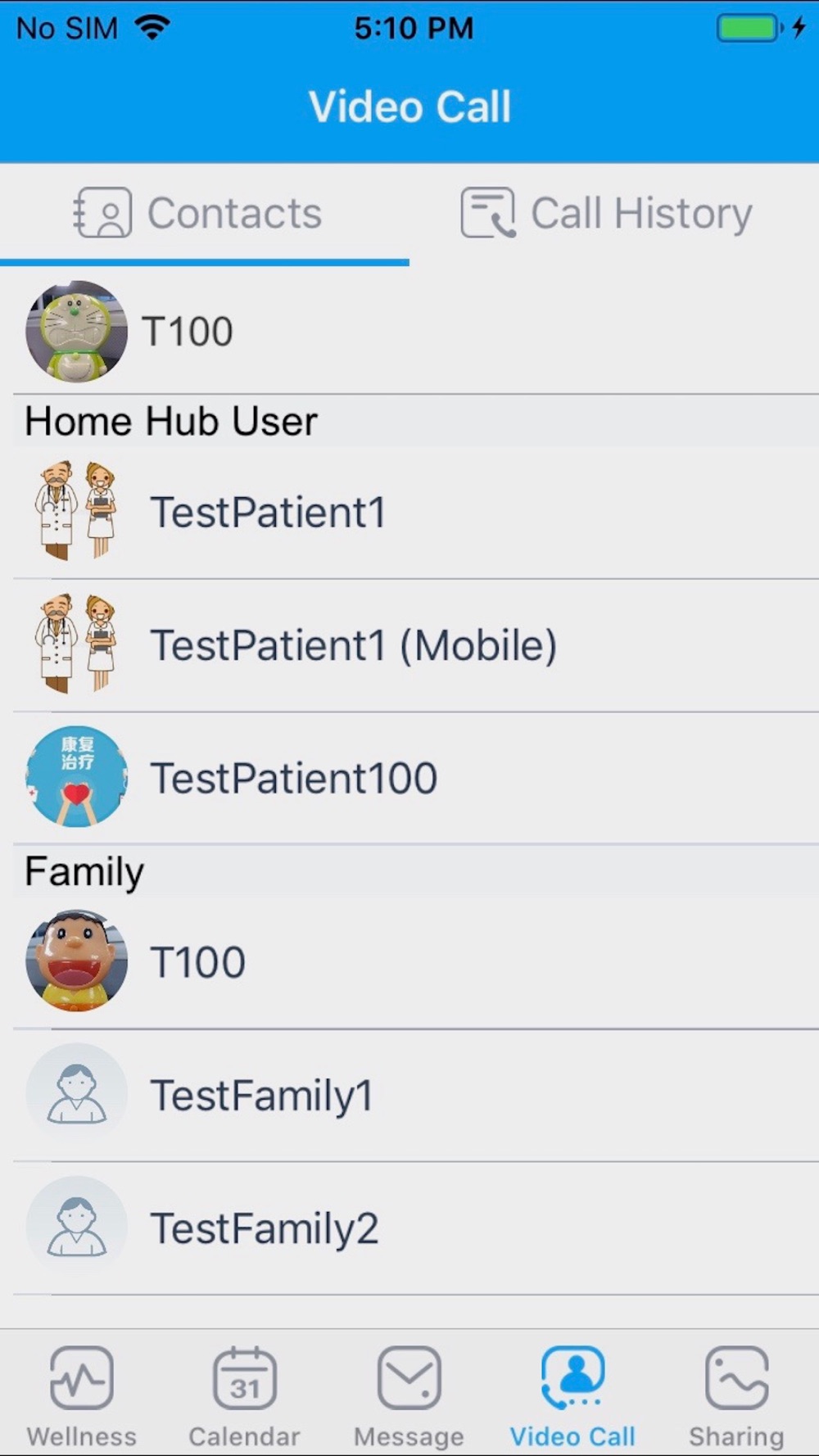The height and width of the screenshot is (1456, 819).
Task: Tap TestFamily2 placeholder avatar icon
Action: click(76, 1227)
